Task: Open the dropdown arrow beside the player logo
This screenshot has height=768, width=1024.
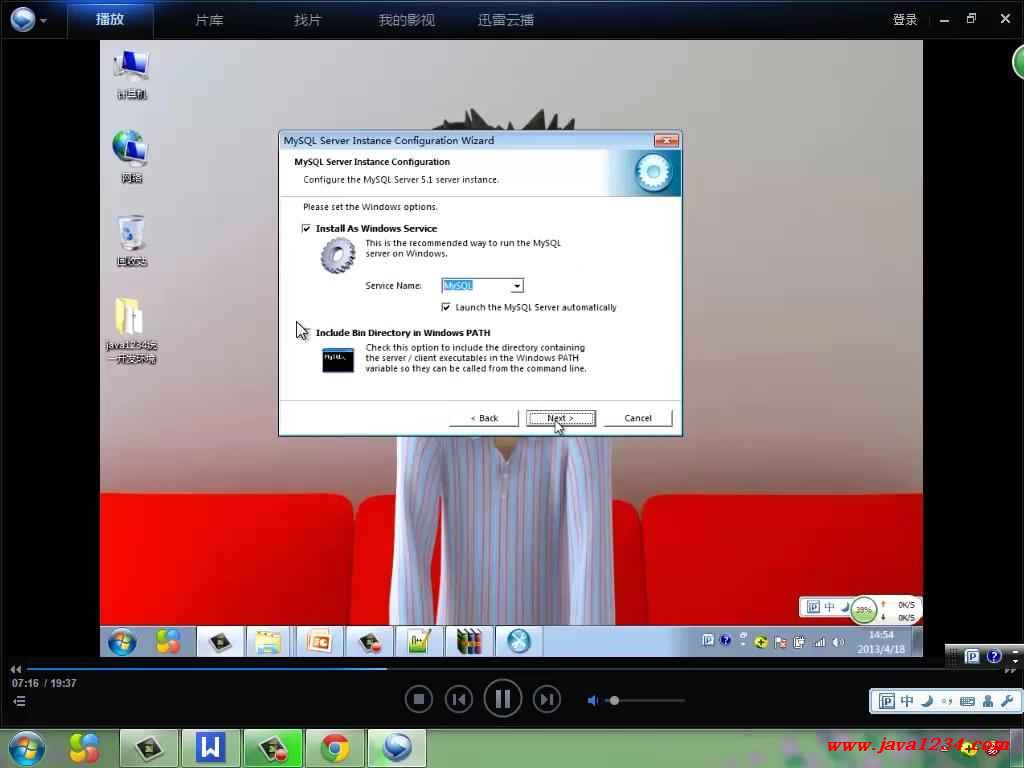Action: (x=44, y=20)
